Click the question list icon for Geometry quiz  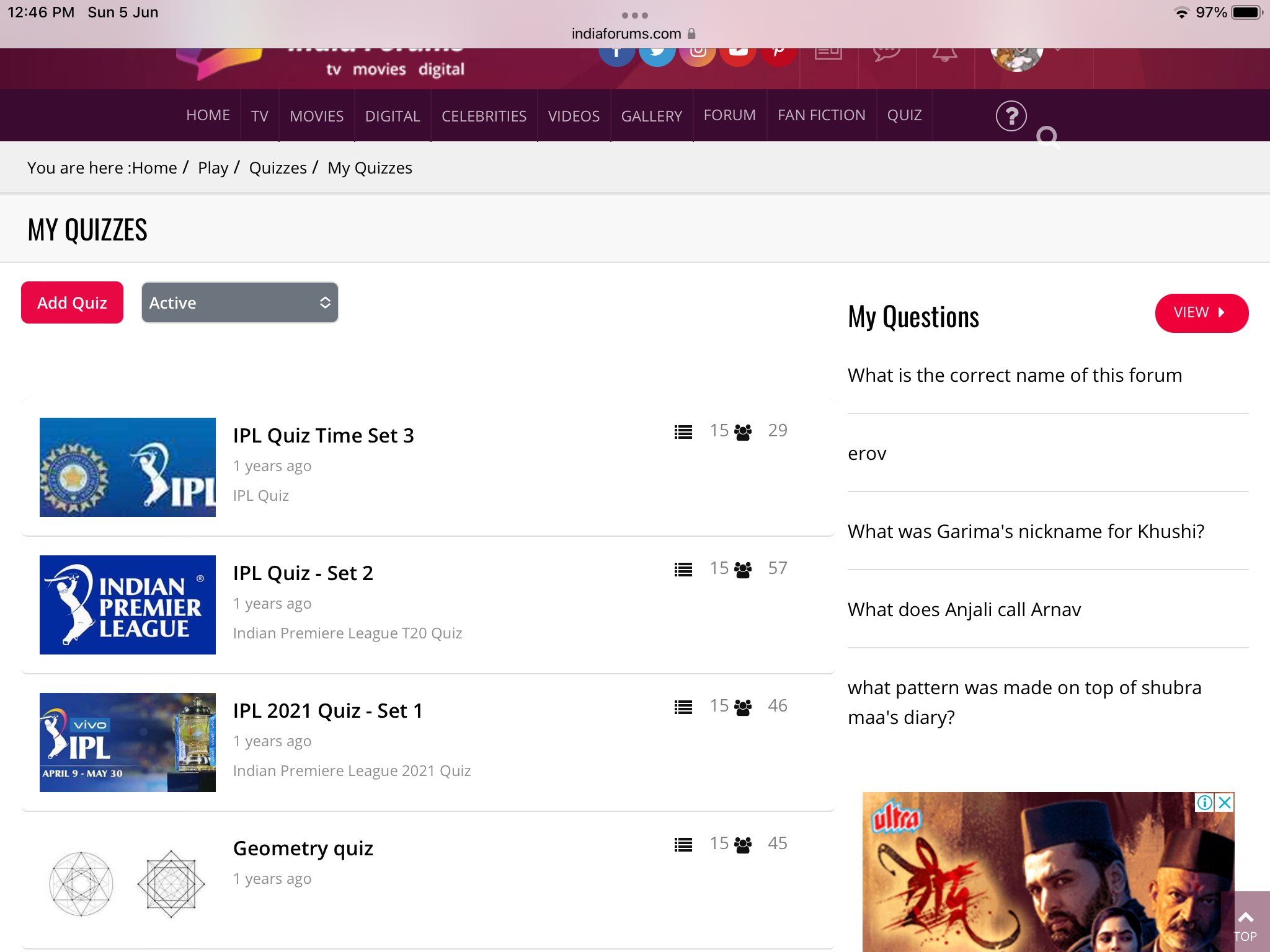pos(683,845)
